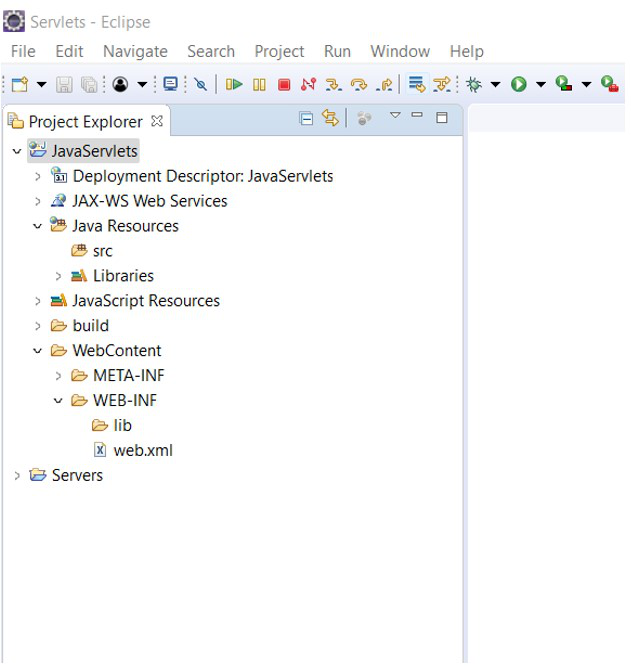Image resolution: width=631 pixels, height=668 pixels.
Task: Click the Open Console monitor icon
Action: [x=171, y=84]
